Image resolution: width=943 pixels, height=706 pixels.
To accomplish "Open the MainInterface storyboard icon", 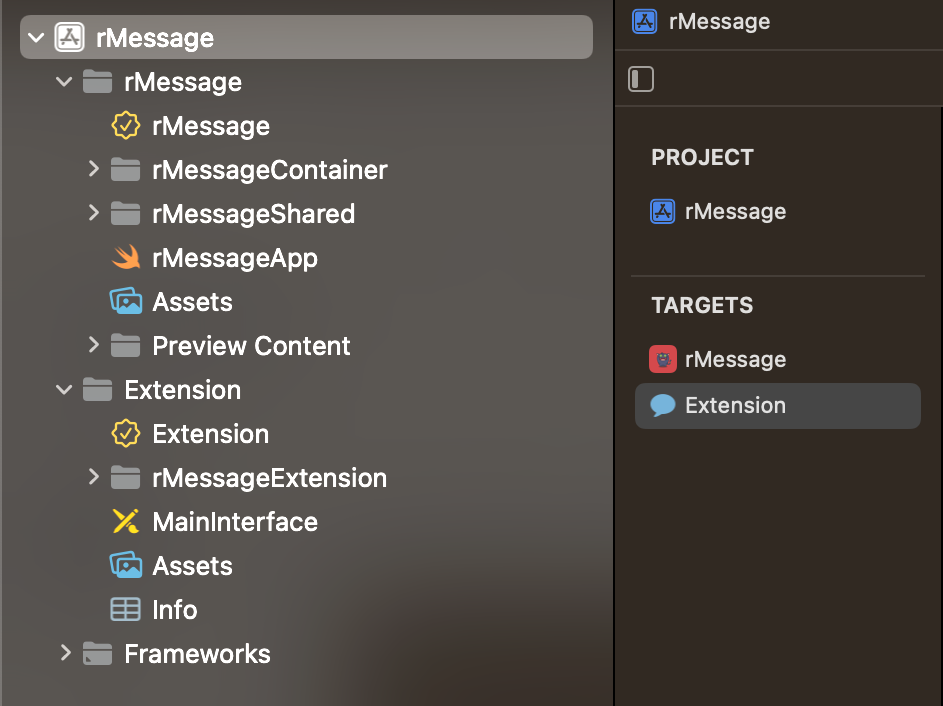I will click(125, 522).
